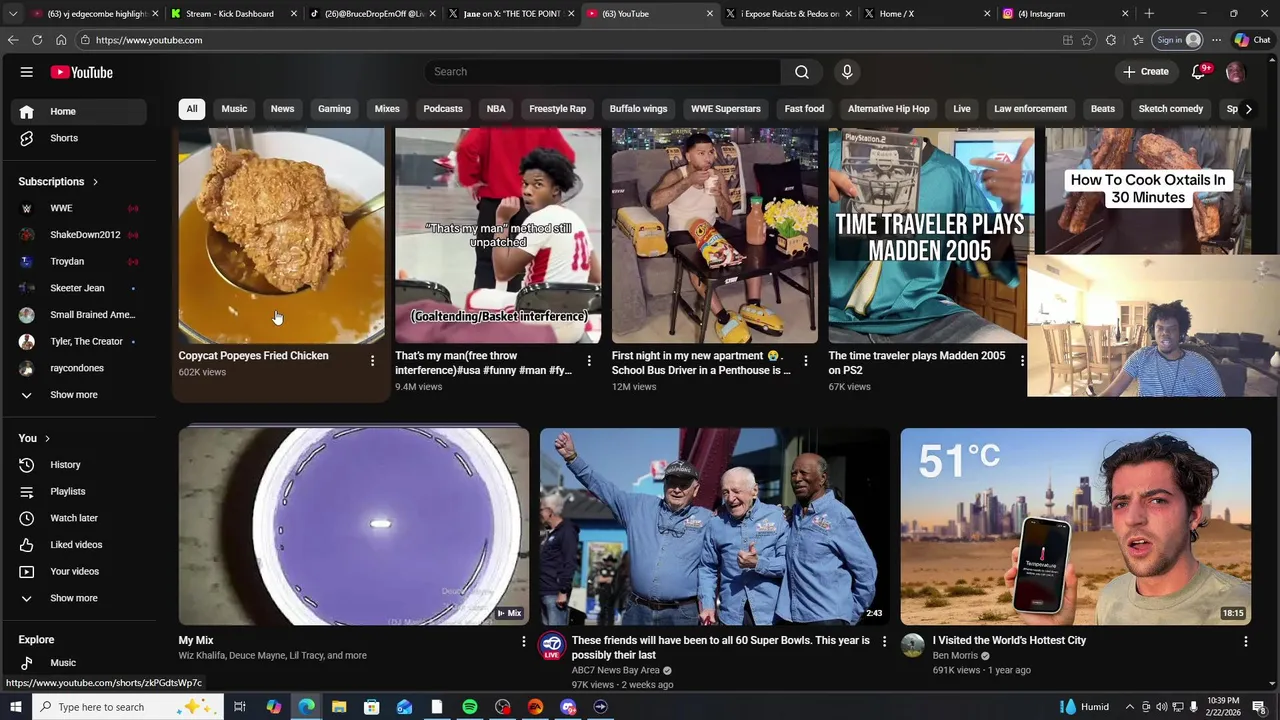Image resolution: width=1280 pixels, height=720 pixels.
Task: Open the My Mix playlist thumbnail
Action: click(354, 526)
